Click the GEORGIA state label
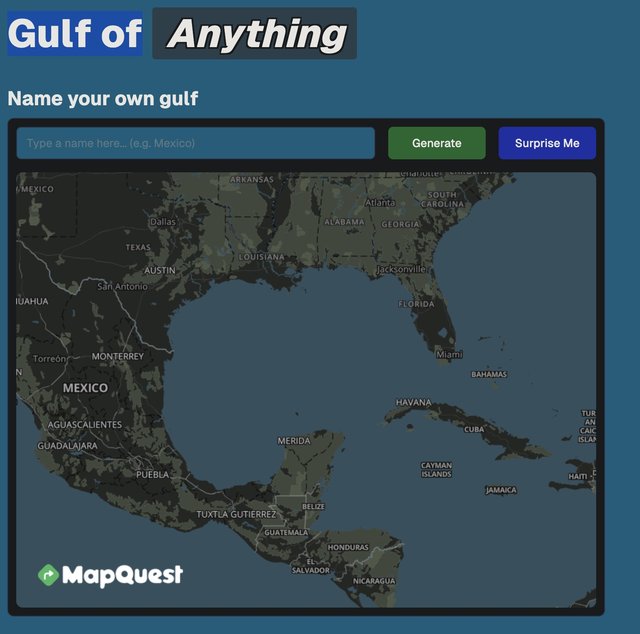Viewport: 640px width, 634px height. [x=400, y=224]
